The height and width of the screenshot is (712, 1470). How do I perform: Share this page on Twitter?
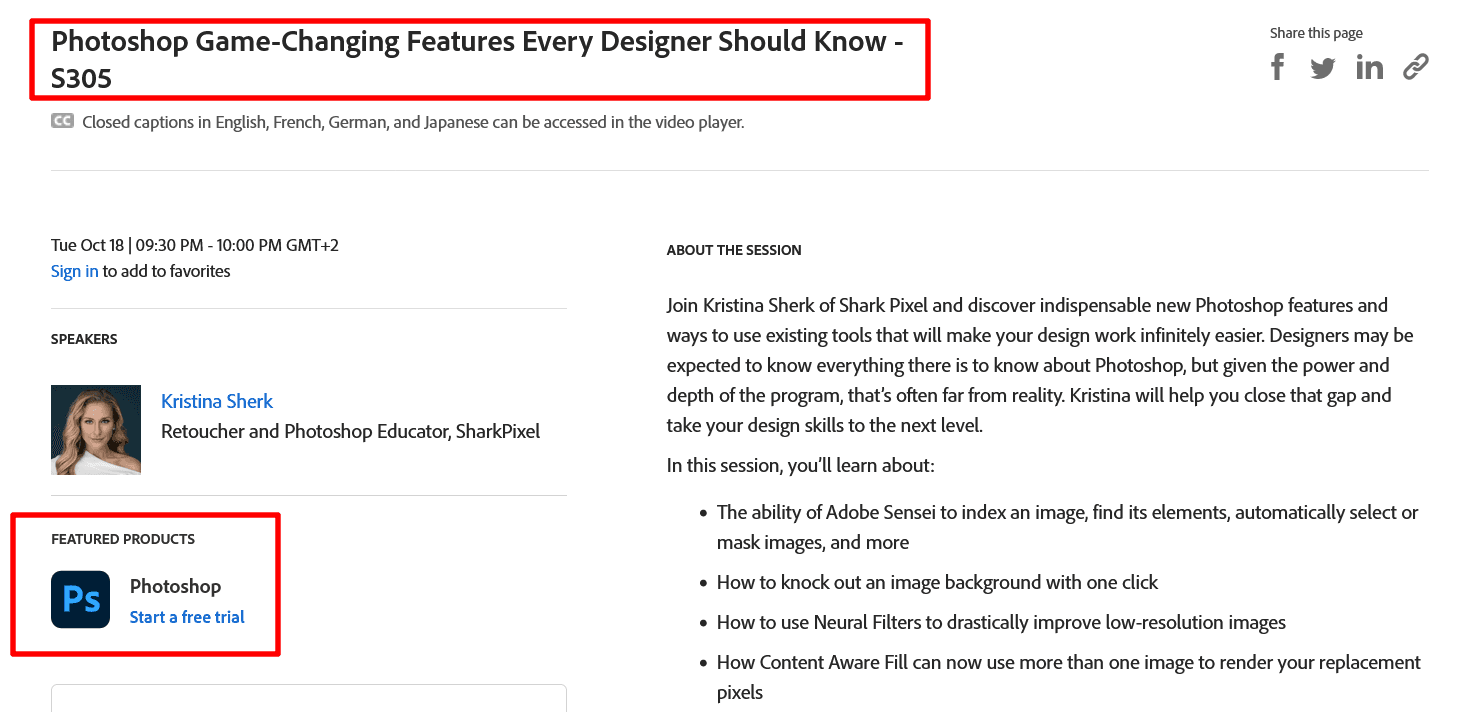1323,68
